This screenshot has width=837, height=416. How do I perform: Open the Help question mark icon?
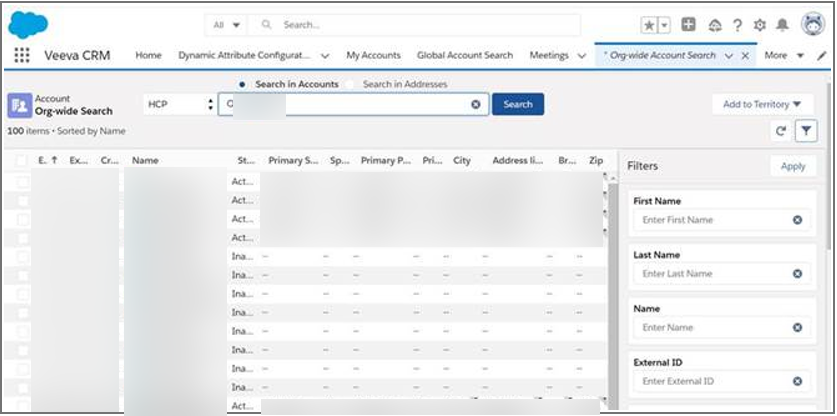[737, 25]
